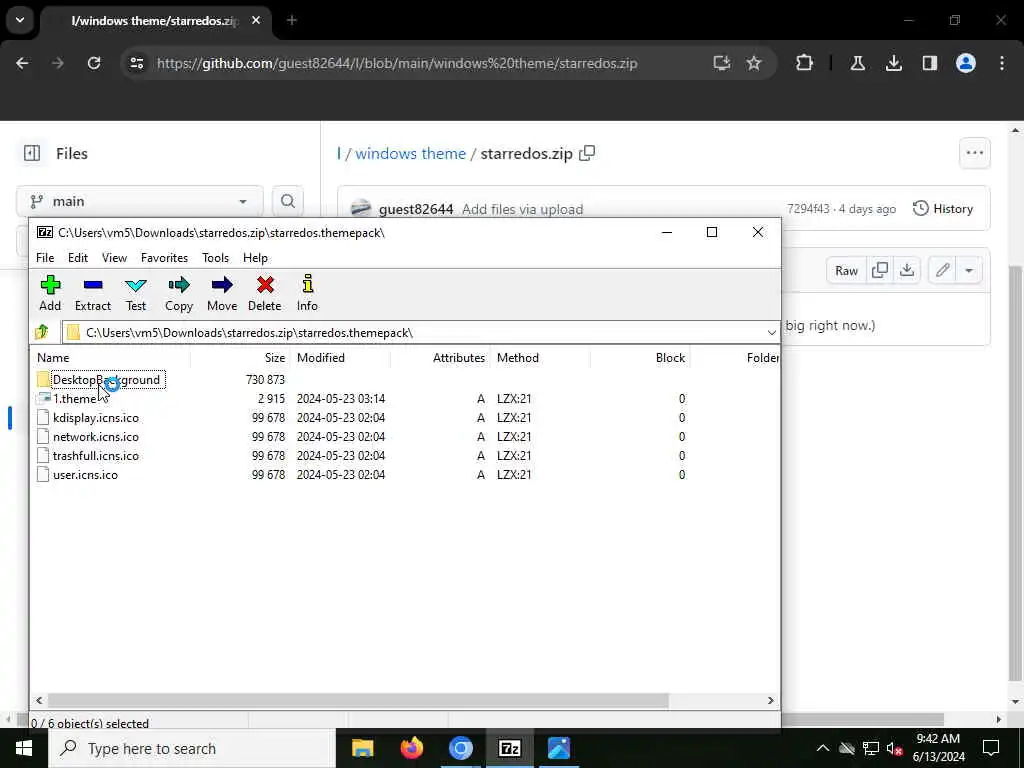Show hidden system tray icons

coord(823,748)
